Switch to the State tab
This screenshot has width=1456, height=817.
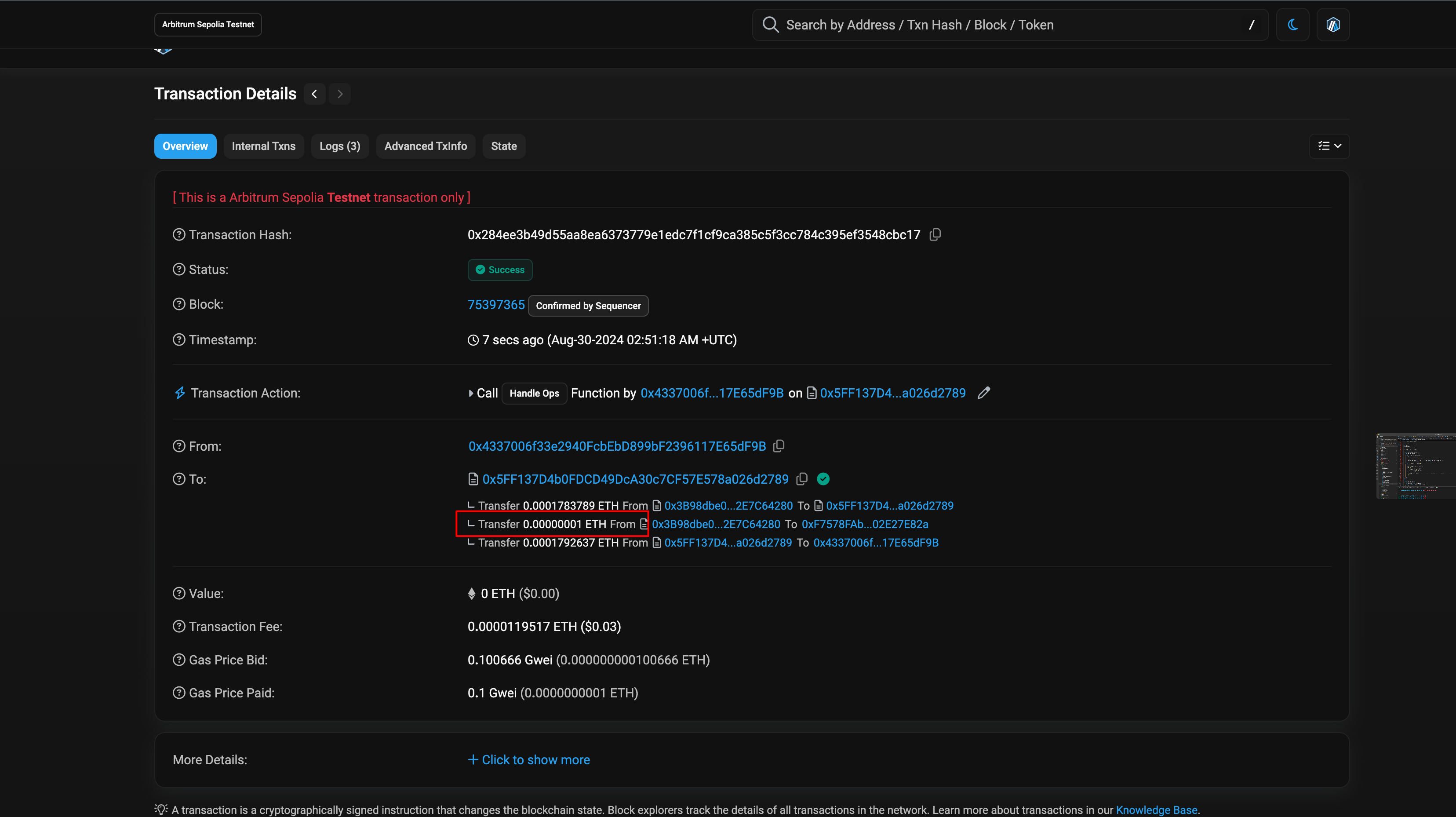pyautogui.click(x=504, y=146)
